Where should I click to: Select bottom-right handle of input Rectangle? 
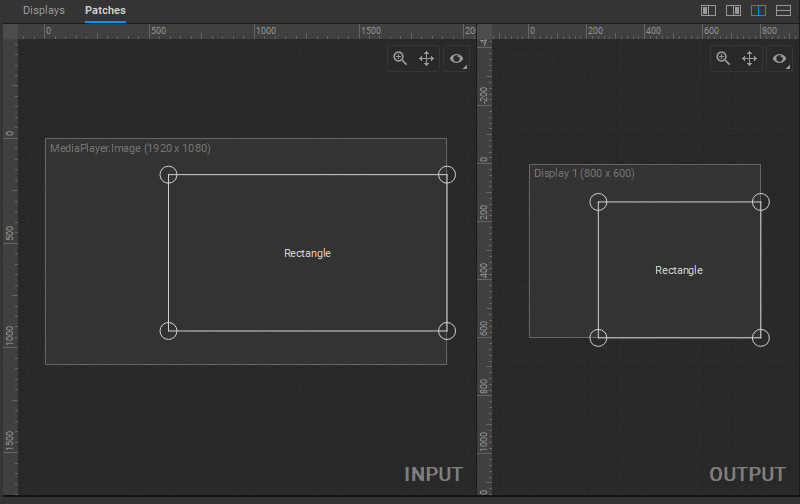pyautogui.click(x=447, y=331)
